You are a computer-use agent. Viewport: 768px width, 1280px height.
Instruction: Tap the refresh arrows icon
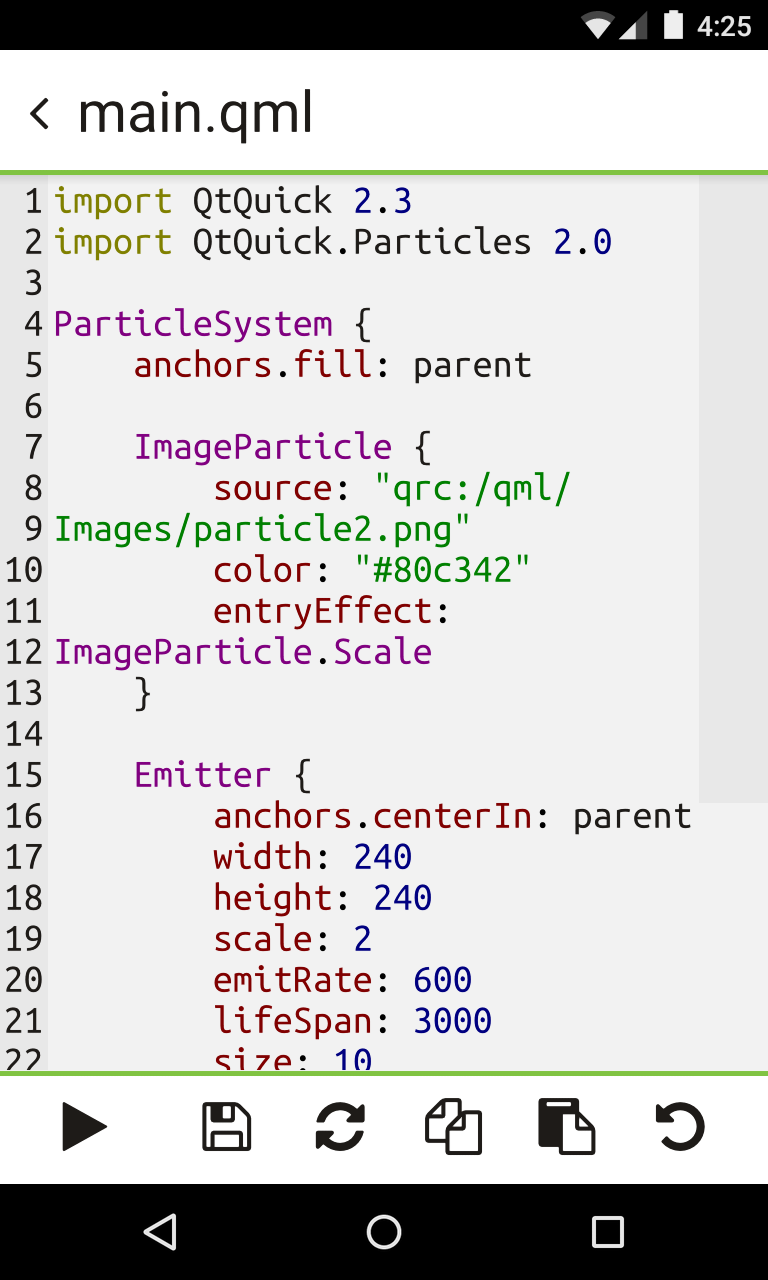(340, 1127)
